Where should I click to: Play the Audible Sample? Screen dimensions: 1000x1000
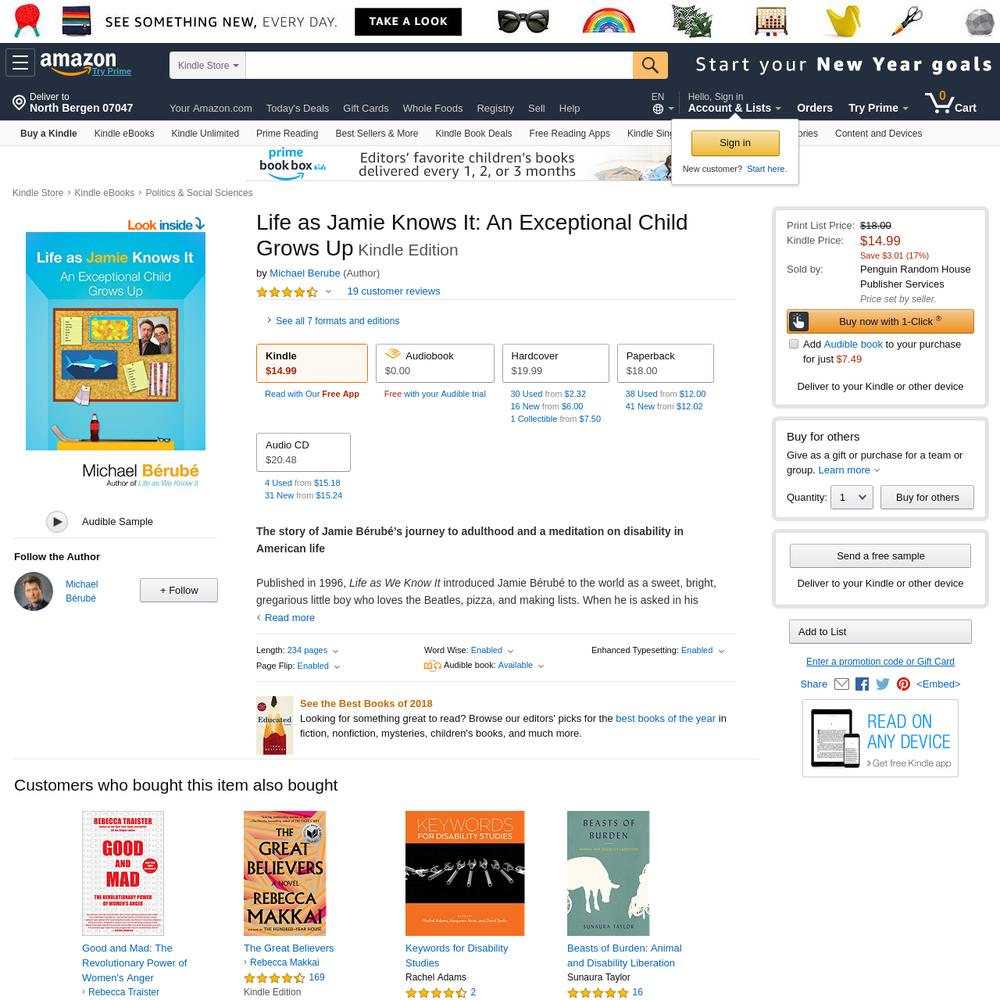click(x=57, y=522)
